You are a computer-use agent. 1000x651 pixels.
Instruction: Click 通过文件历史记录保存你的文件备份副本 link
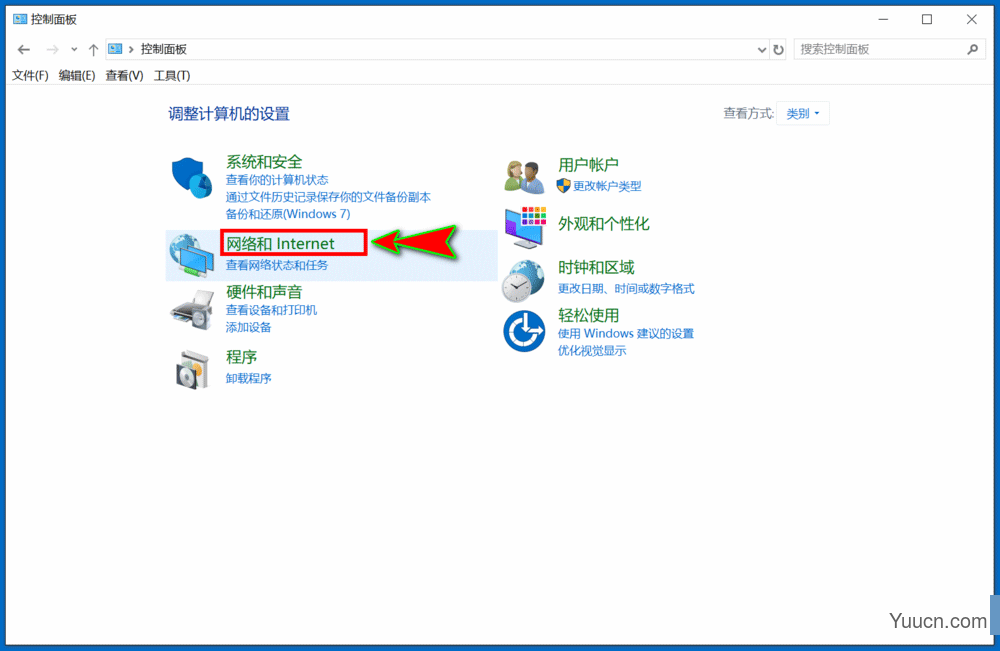pyautogui.click(x=328, y=197)
